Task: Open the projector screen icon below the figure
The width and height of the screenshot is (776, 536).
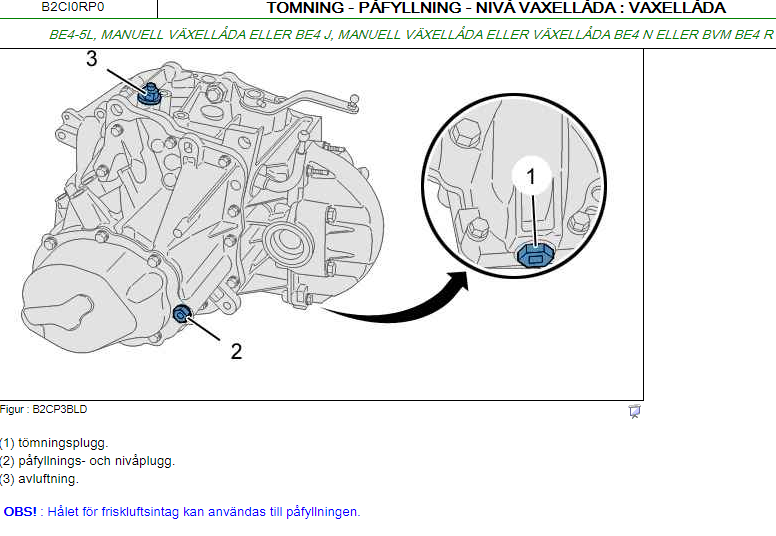Action: point(634,411)
